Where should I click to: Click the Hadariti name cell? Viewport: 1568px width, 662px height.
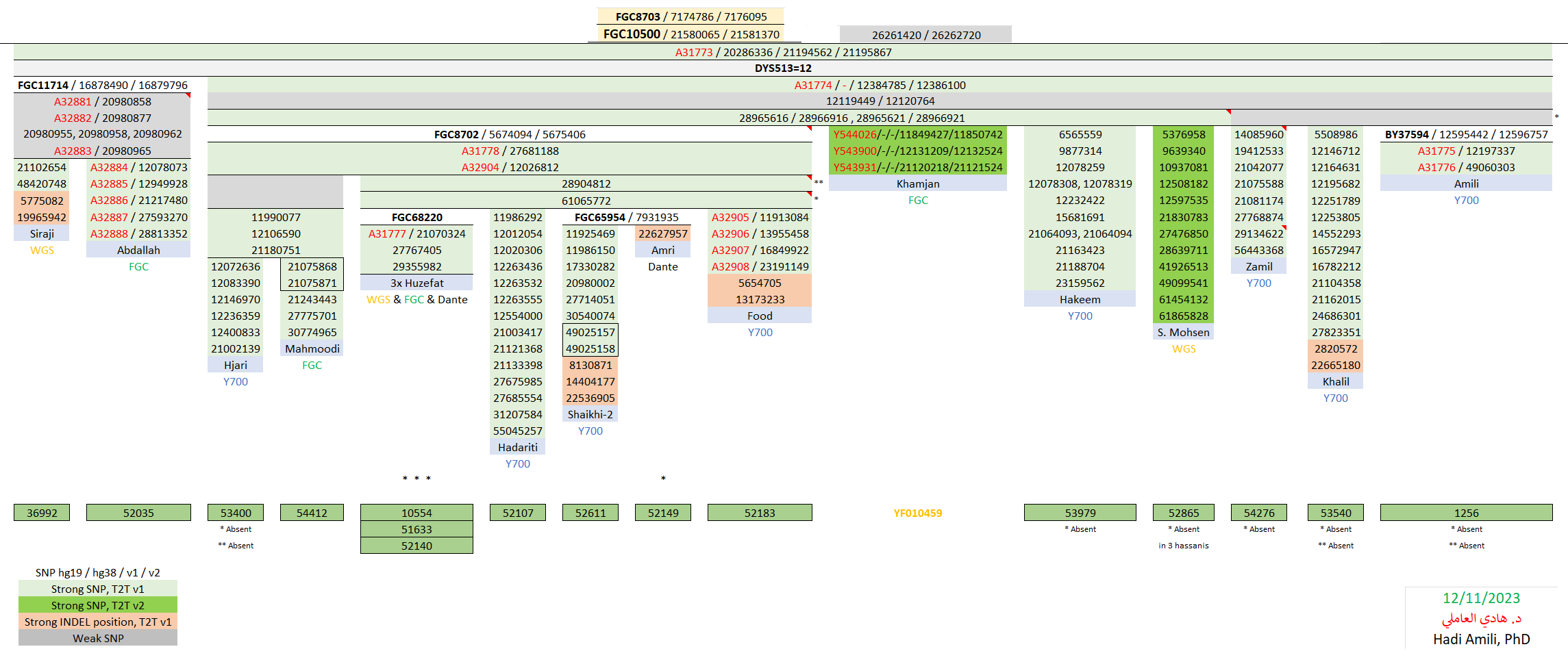pos(517,447)
